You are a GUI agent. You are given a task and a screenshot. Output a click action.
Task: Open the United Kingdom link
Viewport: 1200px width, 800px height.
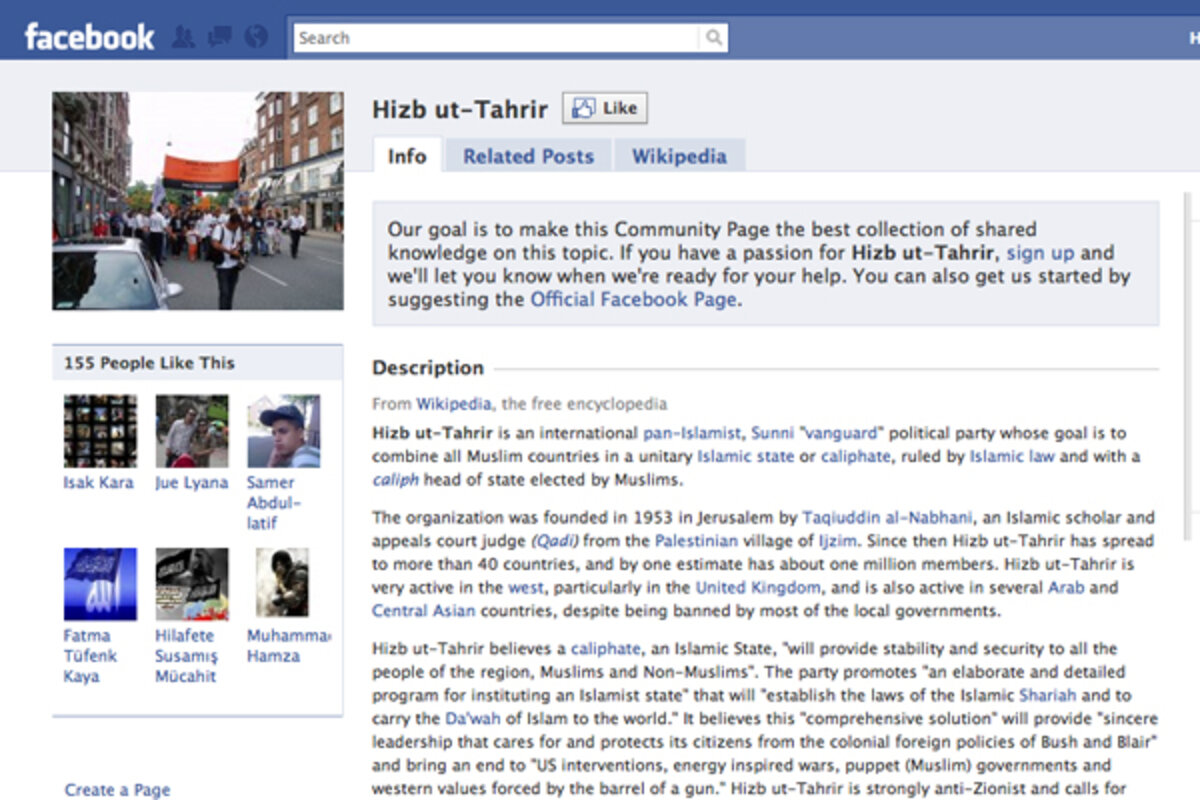click(x=758, y=587)
